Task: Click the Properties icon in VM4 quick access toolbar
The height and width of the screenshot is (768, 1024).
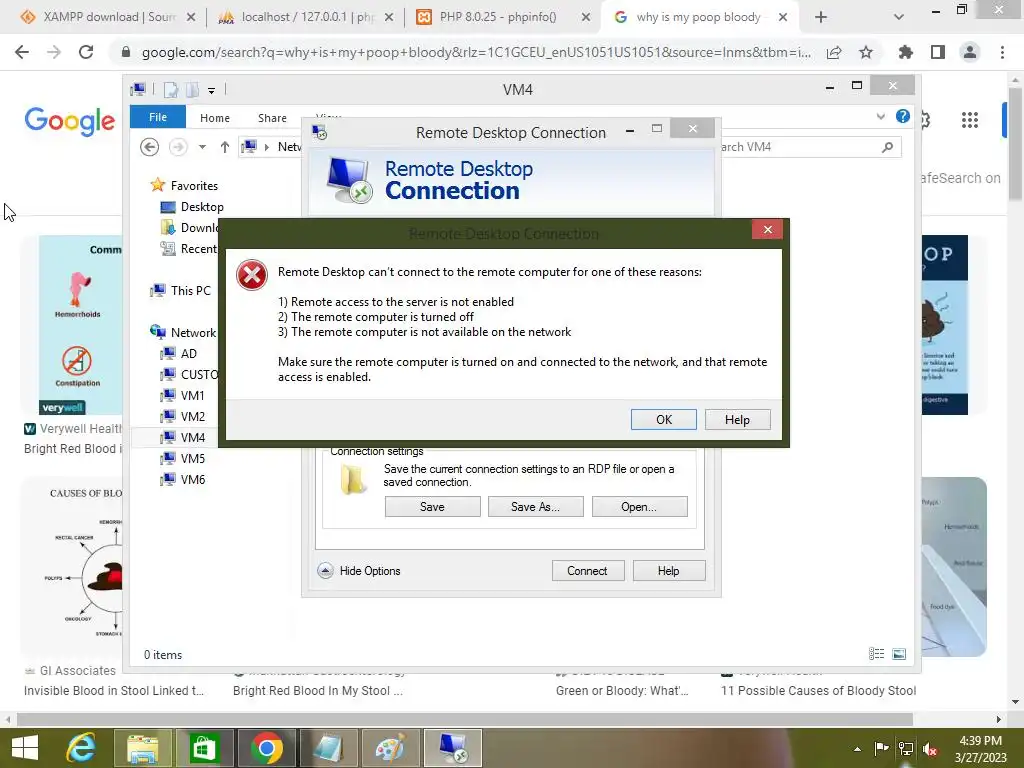Action: pos(170,90)
